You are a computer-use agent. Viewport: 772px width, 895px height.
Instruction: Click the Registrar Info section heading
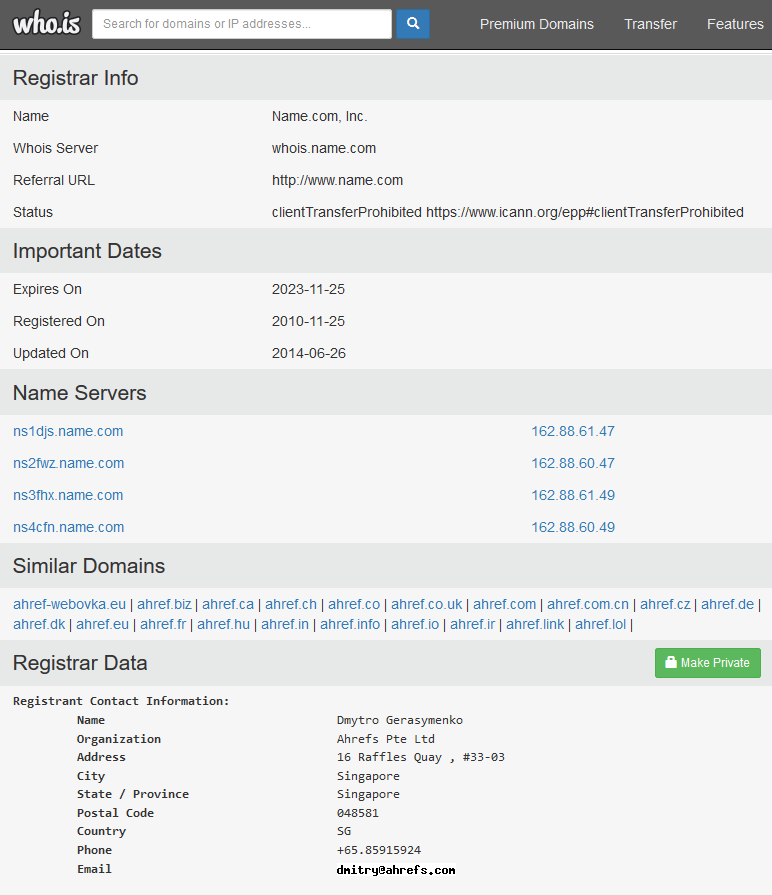(x=75, y=78)
